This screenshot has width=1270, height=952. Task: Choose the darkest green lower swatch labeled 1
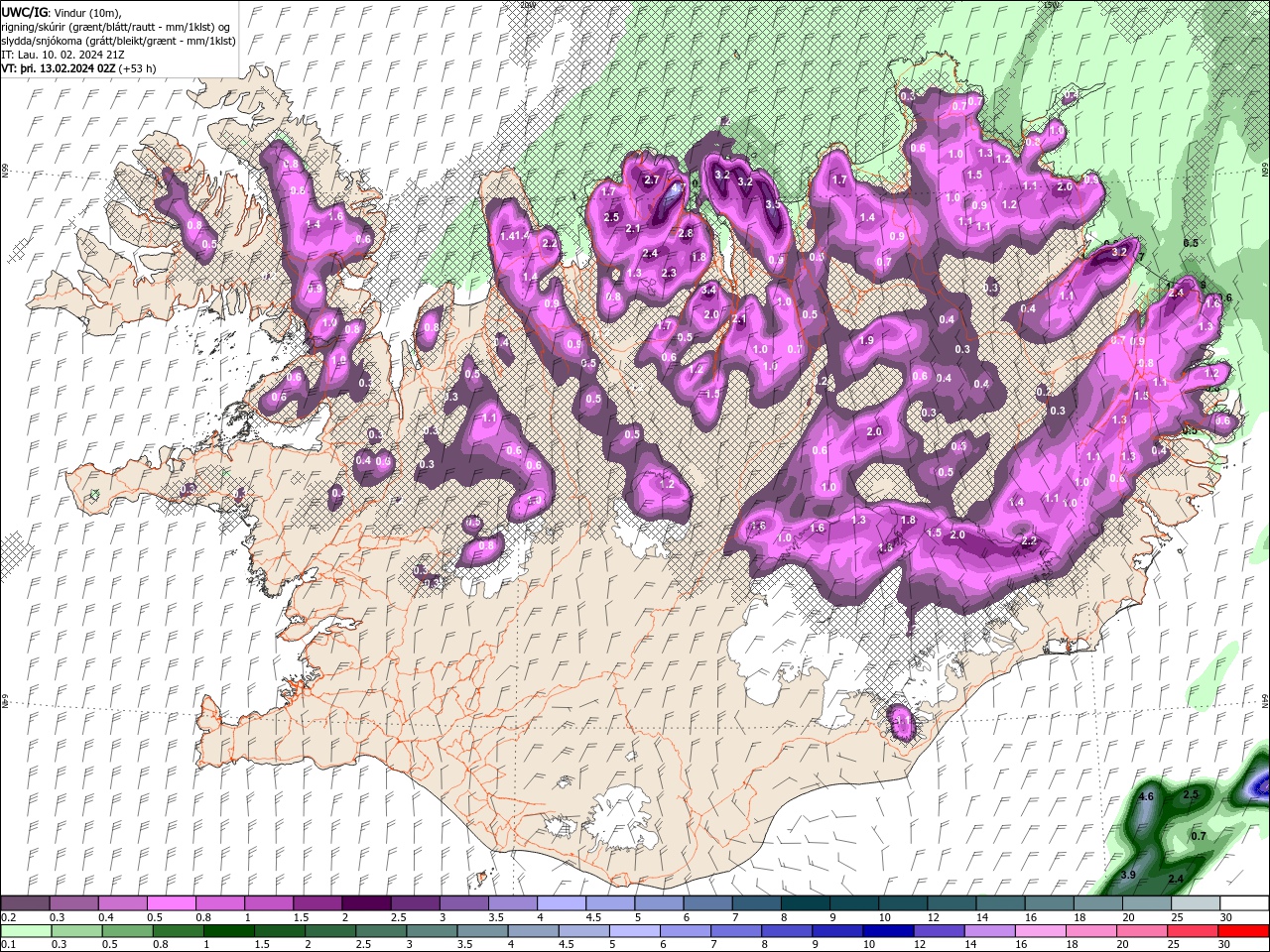(x=228, y=931)
